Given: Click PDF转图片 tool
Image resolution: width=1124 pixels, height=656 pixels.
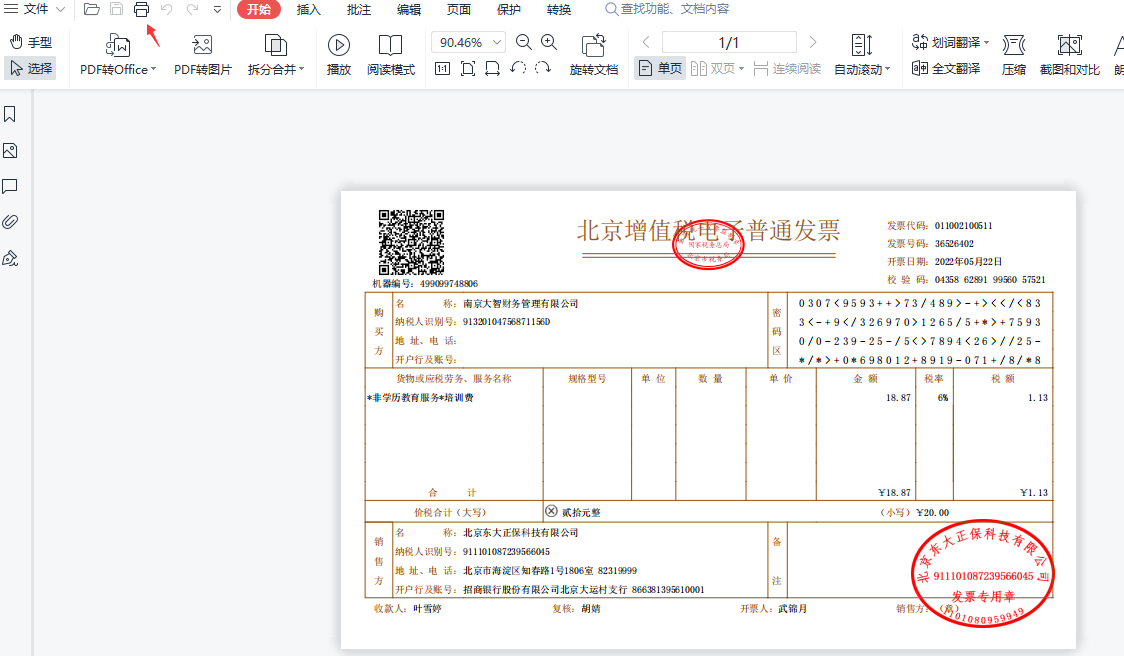Looking at the screenshot, I should pyautogui.click(x=203, y=54).
